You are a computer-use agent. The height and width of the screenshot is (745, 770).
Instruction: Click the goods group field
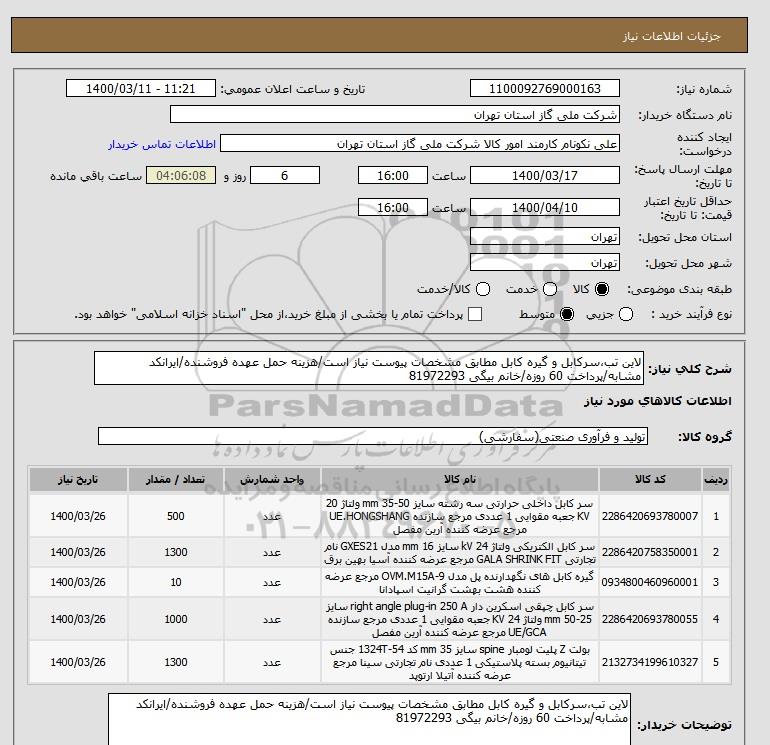pos(373,436)
